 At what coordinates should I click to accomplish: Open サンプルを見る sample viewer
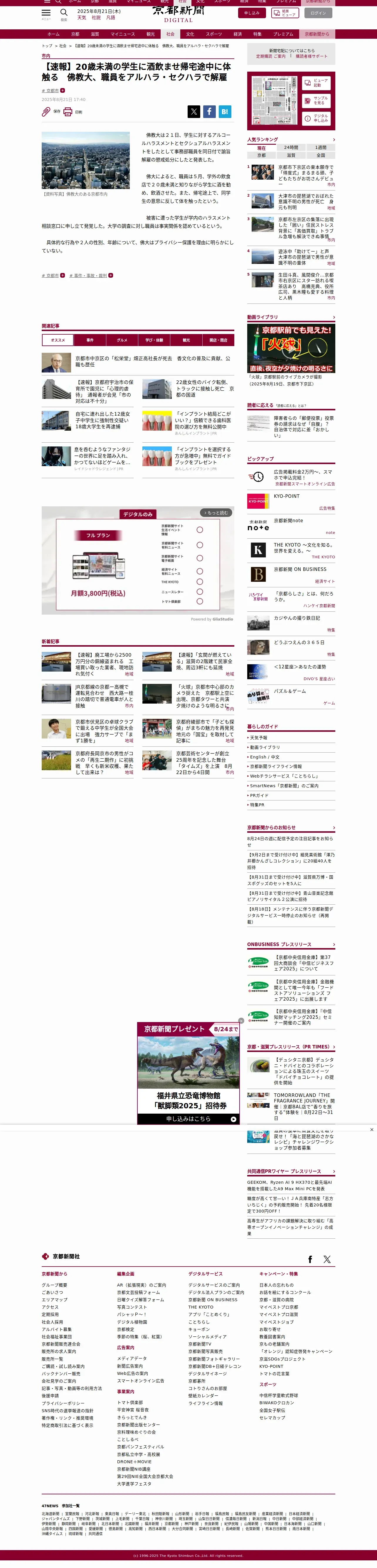click(x=316, y=100)
